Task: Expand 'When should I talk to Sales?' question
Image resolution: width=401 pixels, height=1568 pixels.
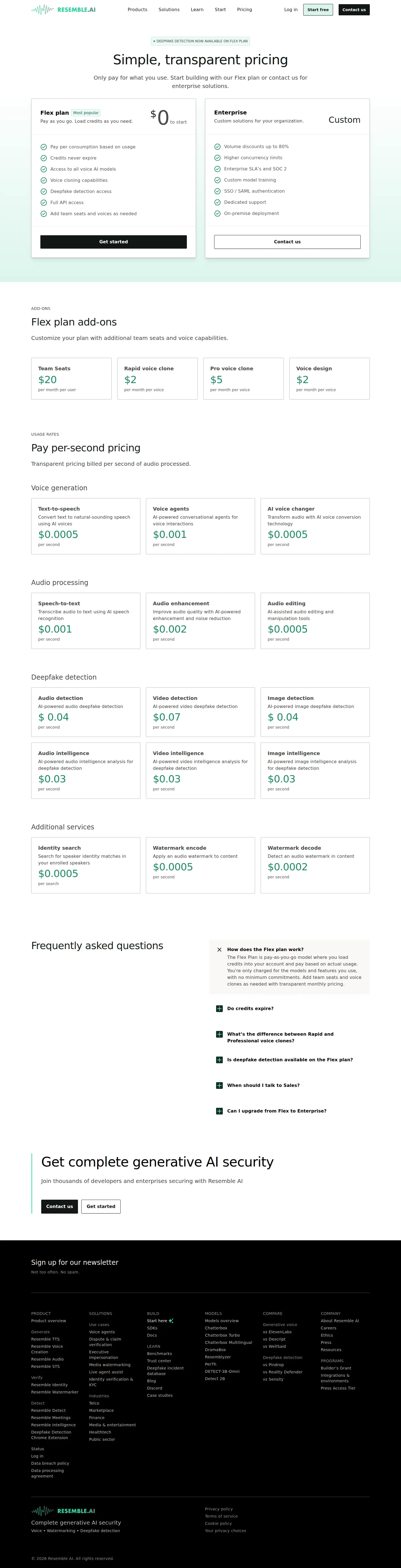Action: click(x=219, y=1085)
